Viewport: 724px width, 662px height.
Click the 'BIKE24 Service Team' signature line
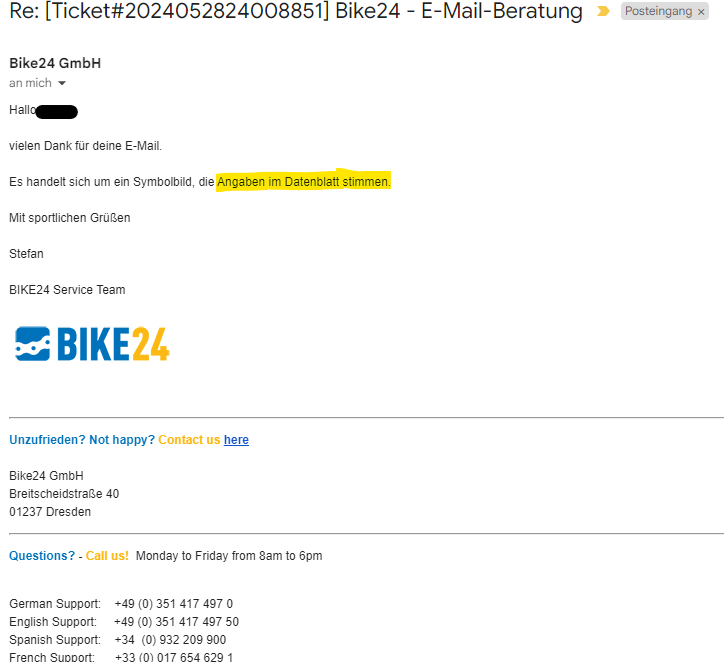click(67, 290)
